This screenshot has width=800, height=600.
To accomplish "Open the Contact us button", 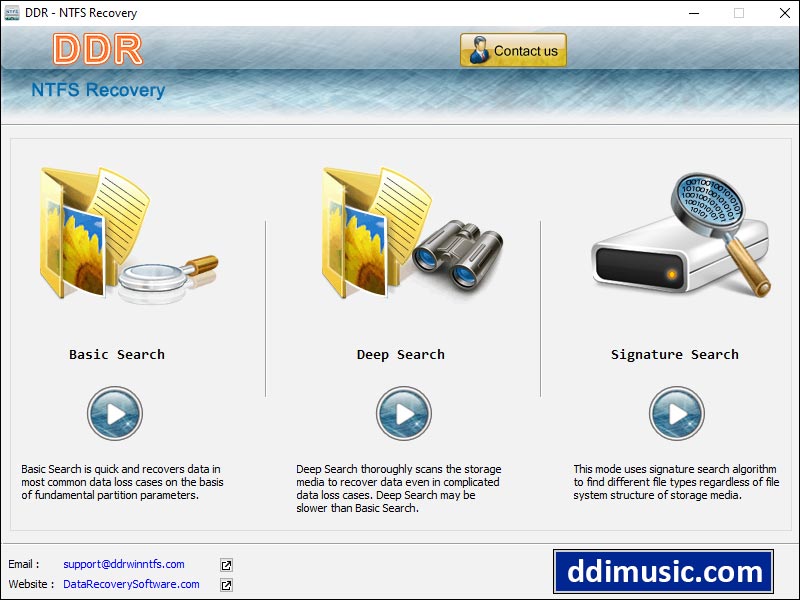I will pos(513,50).
